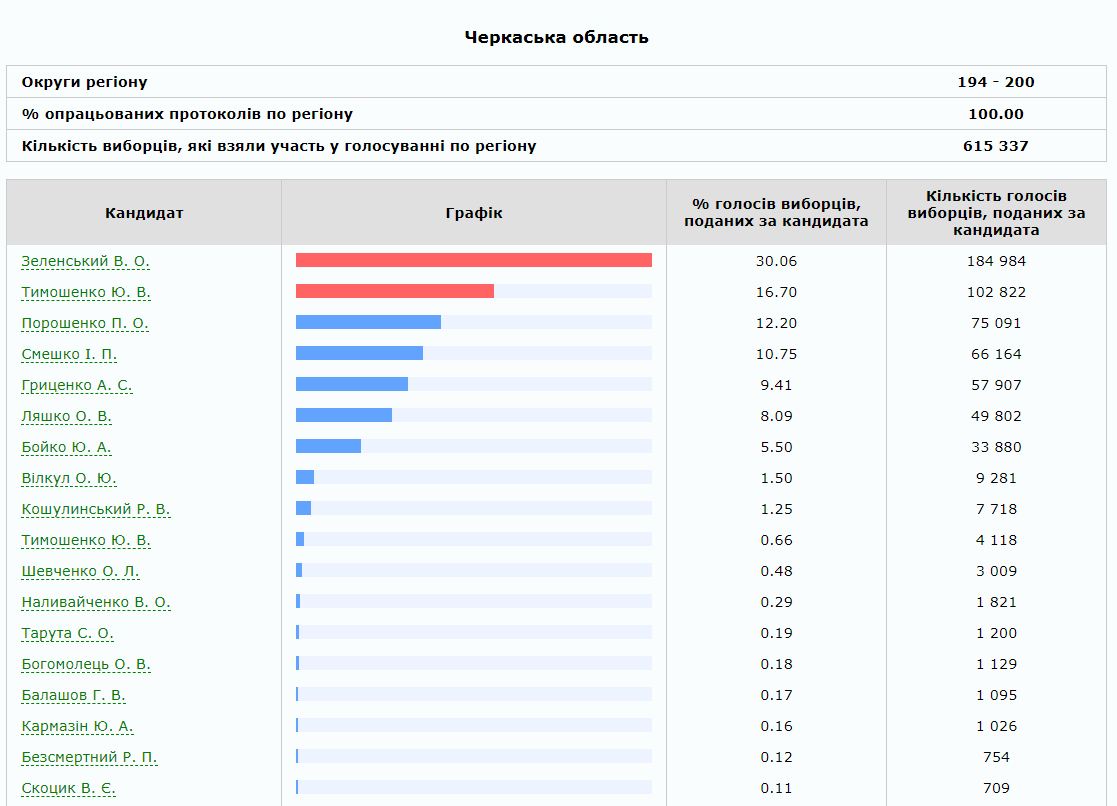1117x806 pixels.
Task: Click the Шевченко О. Л. link
Action: 81,571
